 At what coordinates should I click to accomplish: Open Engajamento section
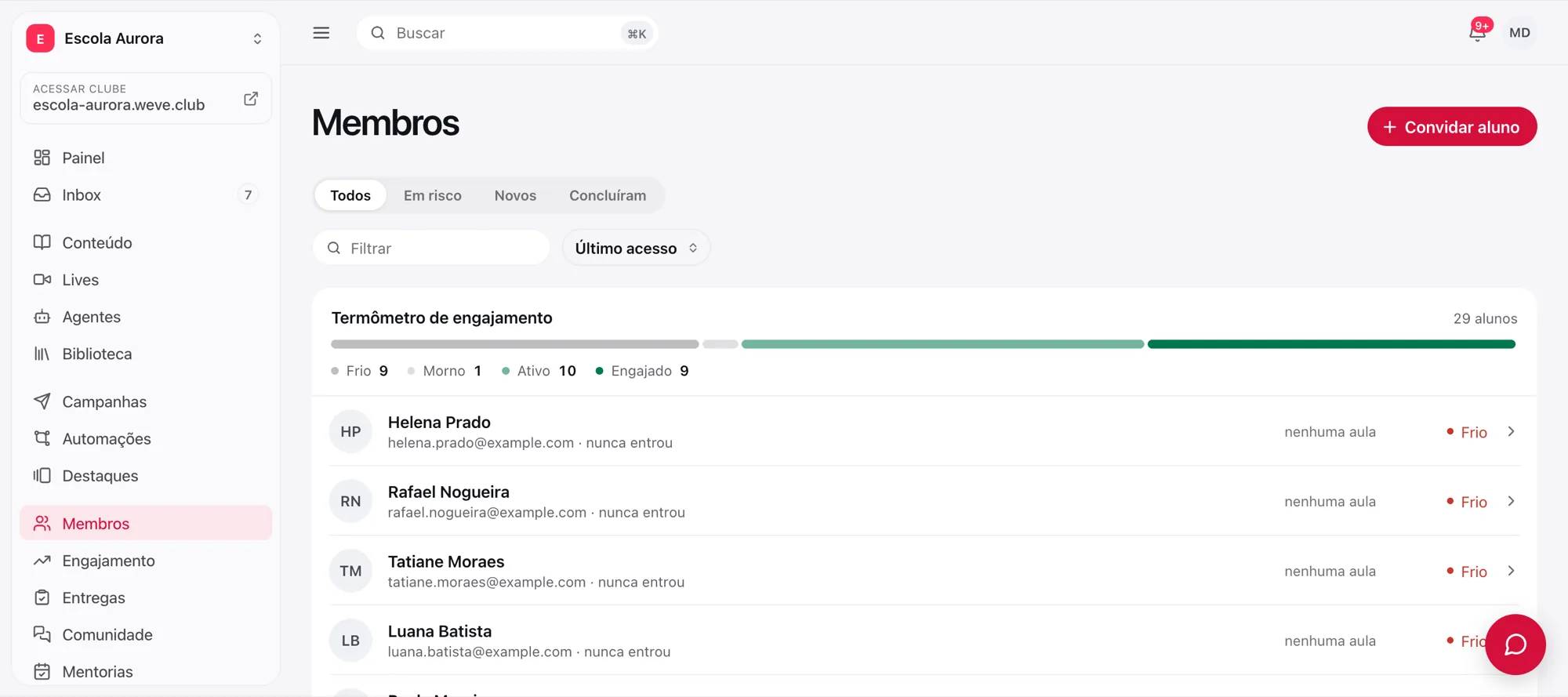146,561
